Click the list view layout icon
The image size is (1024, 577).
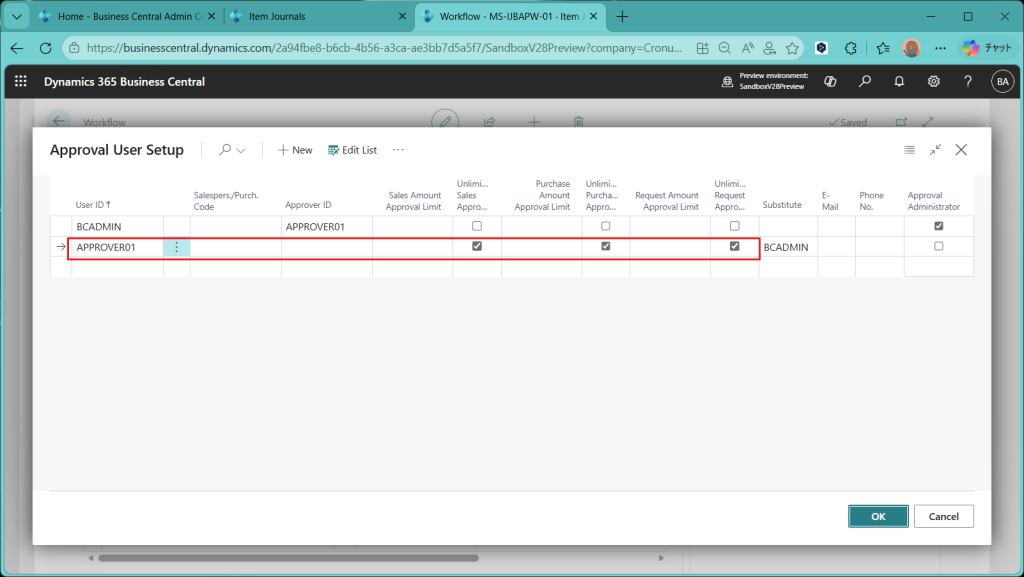tap(909, 150)
